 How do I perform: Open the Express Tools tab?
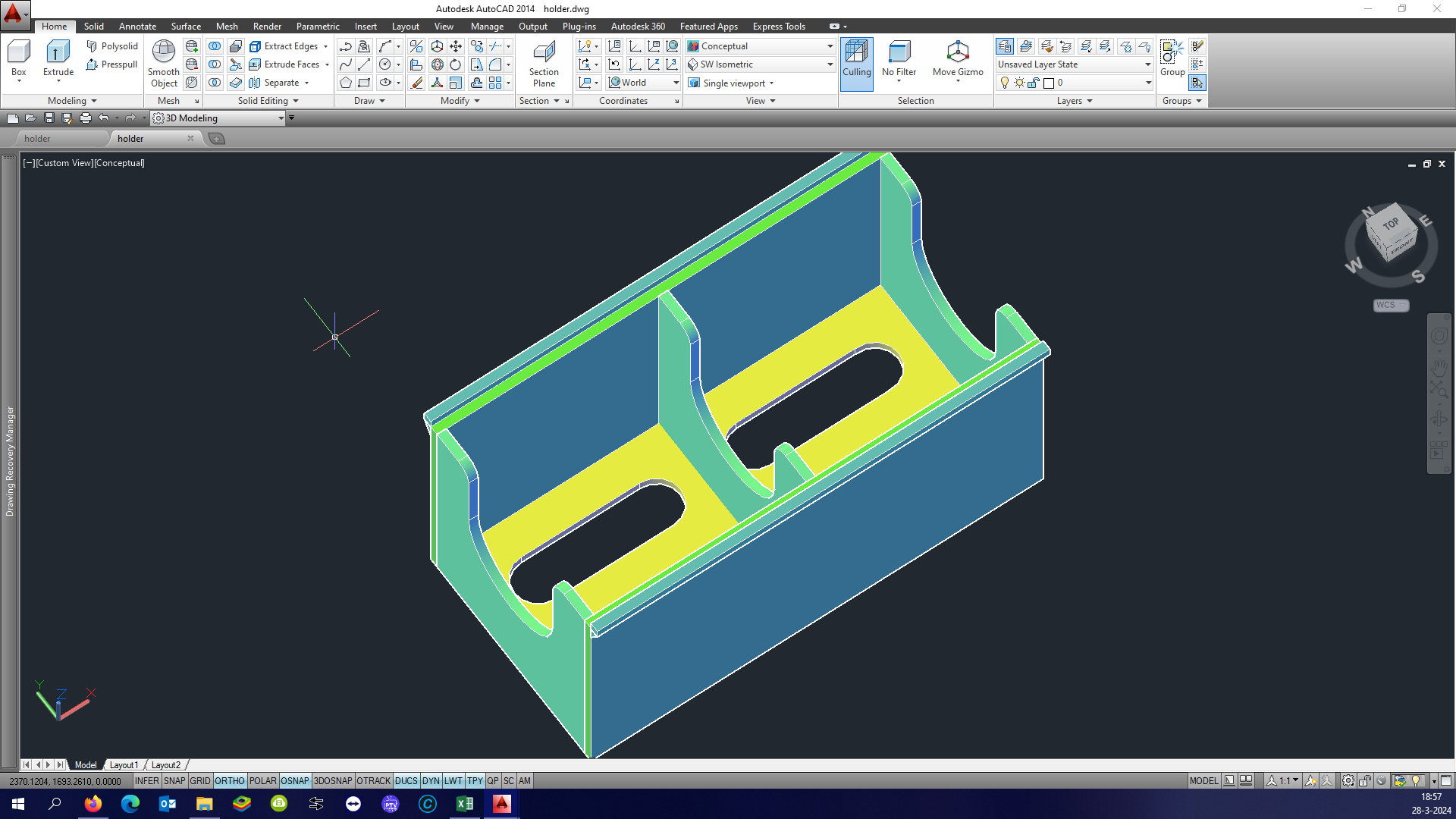[779, 27]
